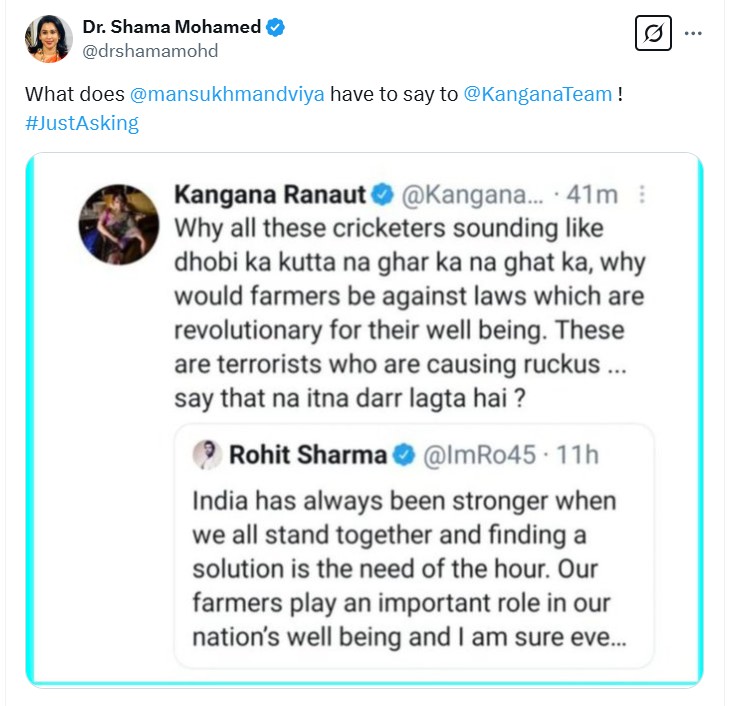Click the @drshamamohd handle
Screen dimensions: 742x706
tap(151, 51)
